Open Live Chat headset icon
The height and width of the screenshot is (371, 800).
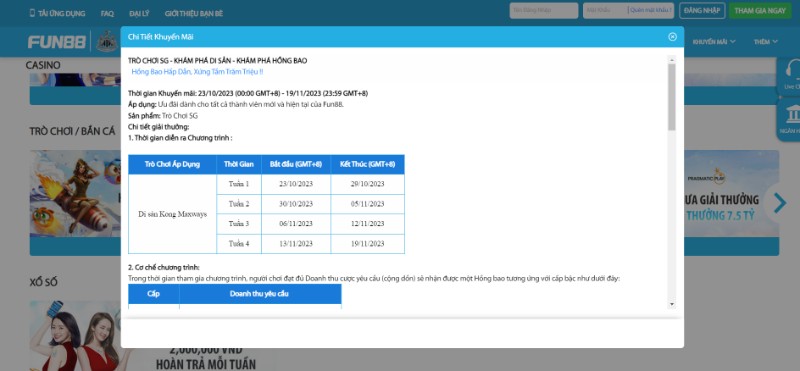[792, 71]
